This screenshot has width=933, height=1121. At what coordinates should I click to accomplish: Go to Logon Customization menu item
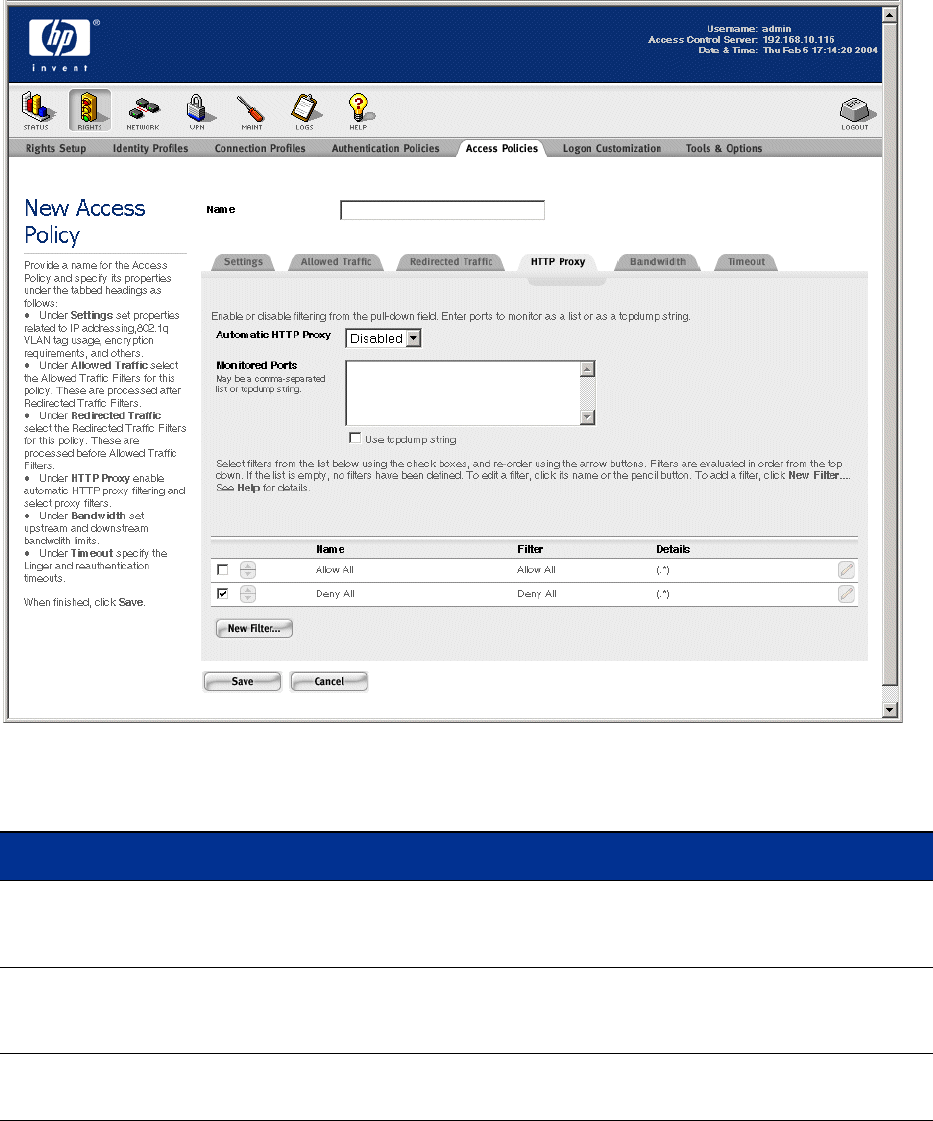(x=611, y=149)
